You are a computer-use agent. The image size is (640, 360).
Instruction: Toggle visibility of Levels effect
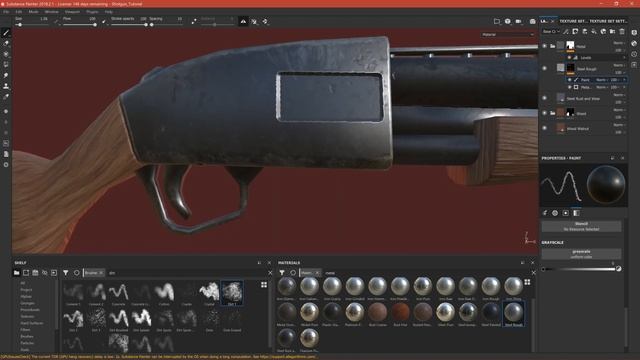tap(569, 58)
